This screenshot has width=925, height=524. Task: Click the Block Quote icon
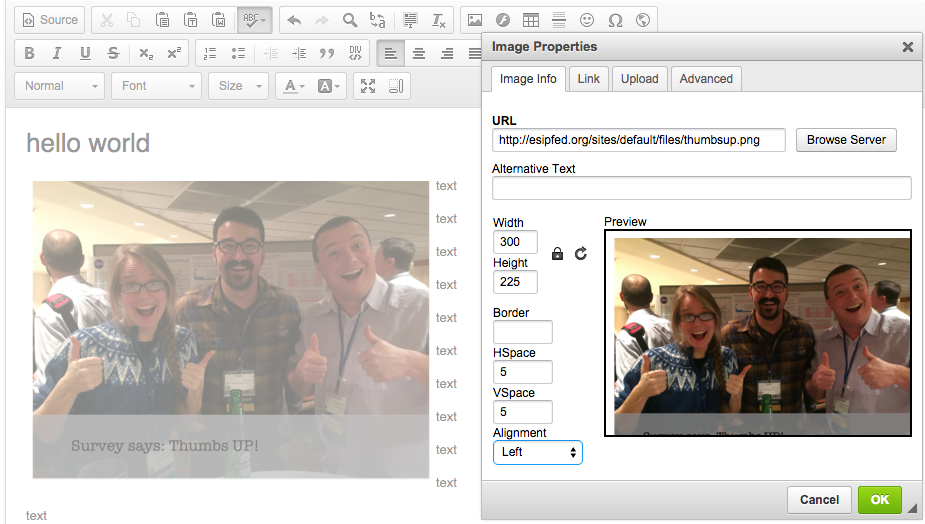coord(327,54)
